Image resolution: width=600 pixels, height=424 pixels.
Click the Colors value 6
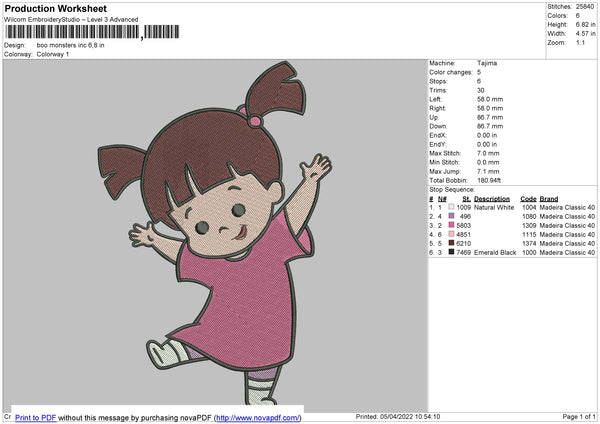pos(578,16)
